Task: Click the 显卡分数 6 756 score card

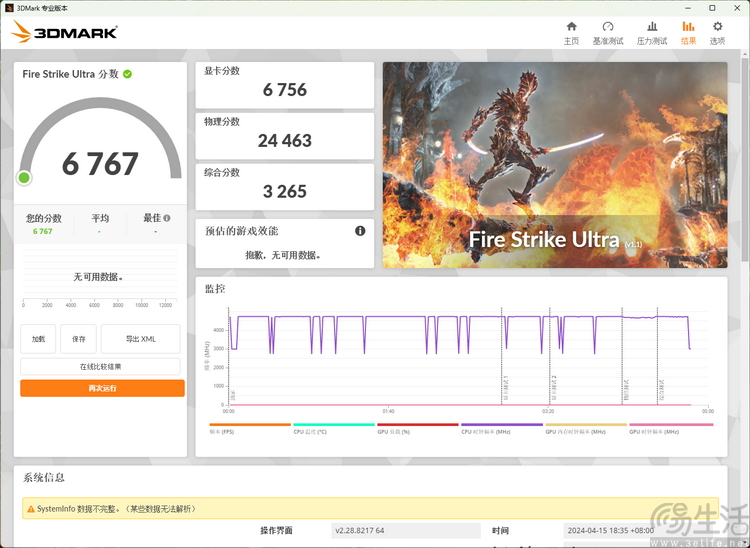Action: point(285,85)
